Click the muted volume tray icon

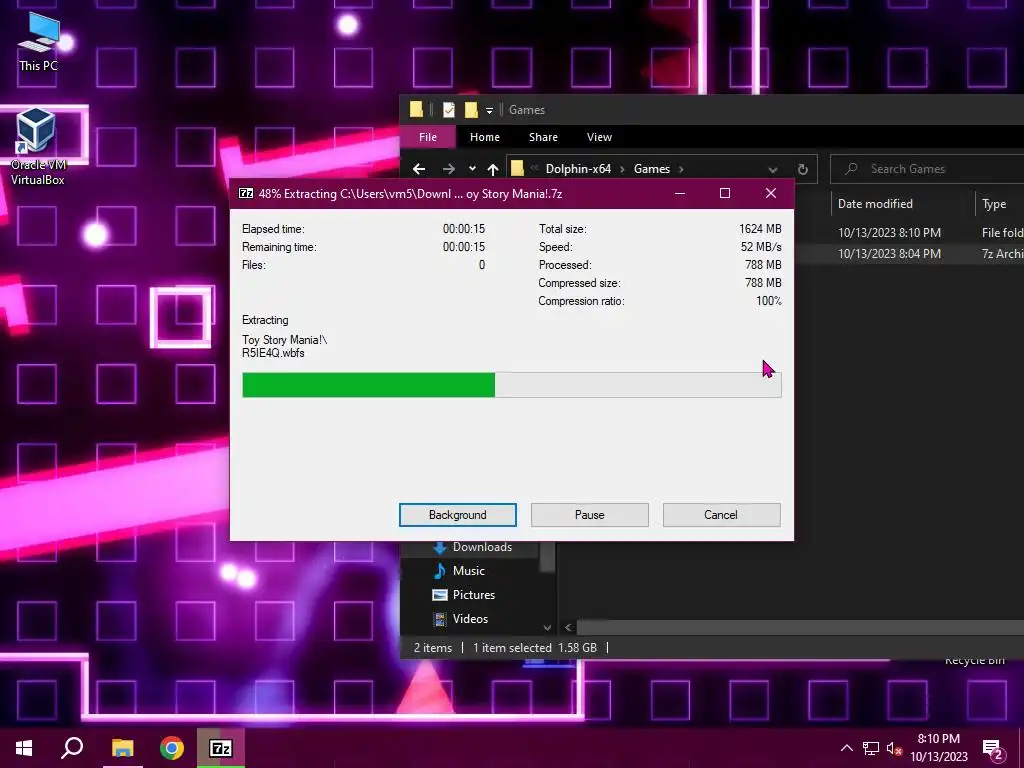pyautogui.click(x=895, y=749)
